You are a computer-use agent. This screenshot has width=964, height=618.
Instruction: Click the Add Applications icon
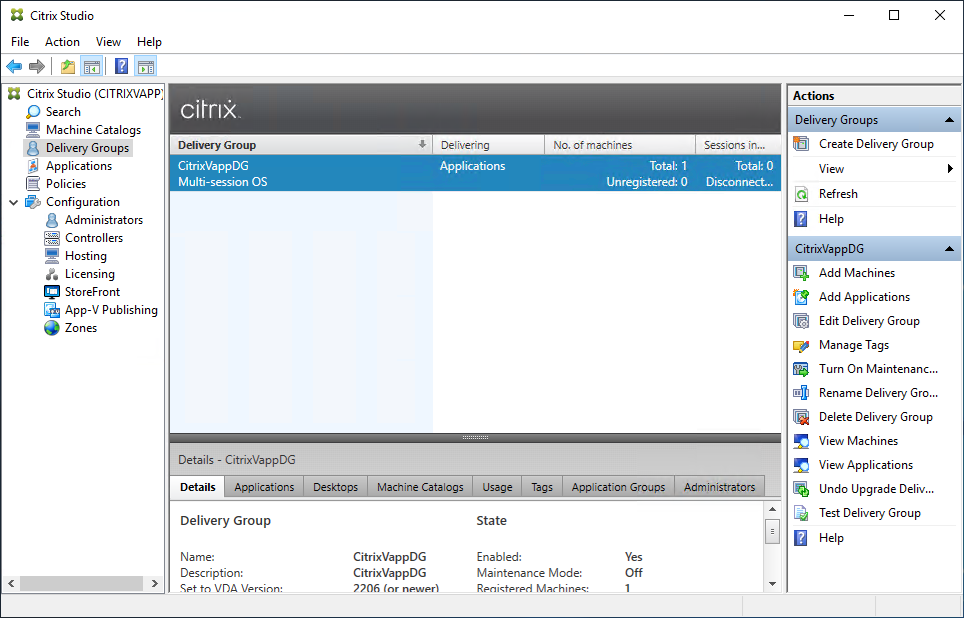pos(801,297)
